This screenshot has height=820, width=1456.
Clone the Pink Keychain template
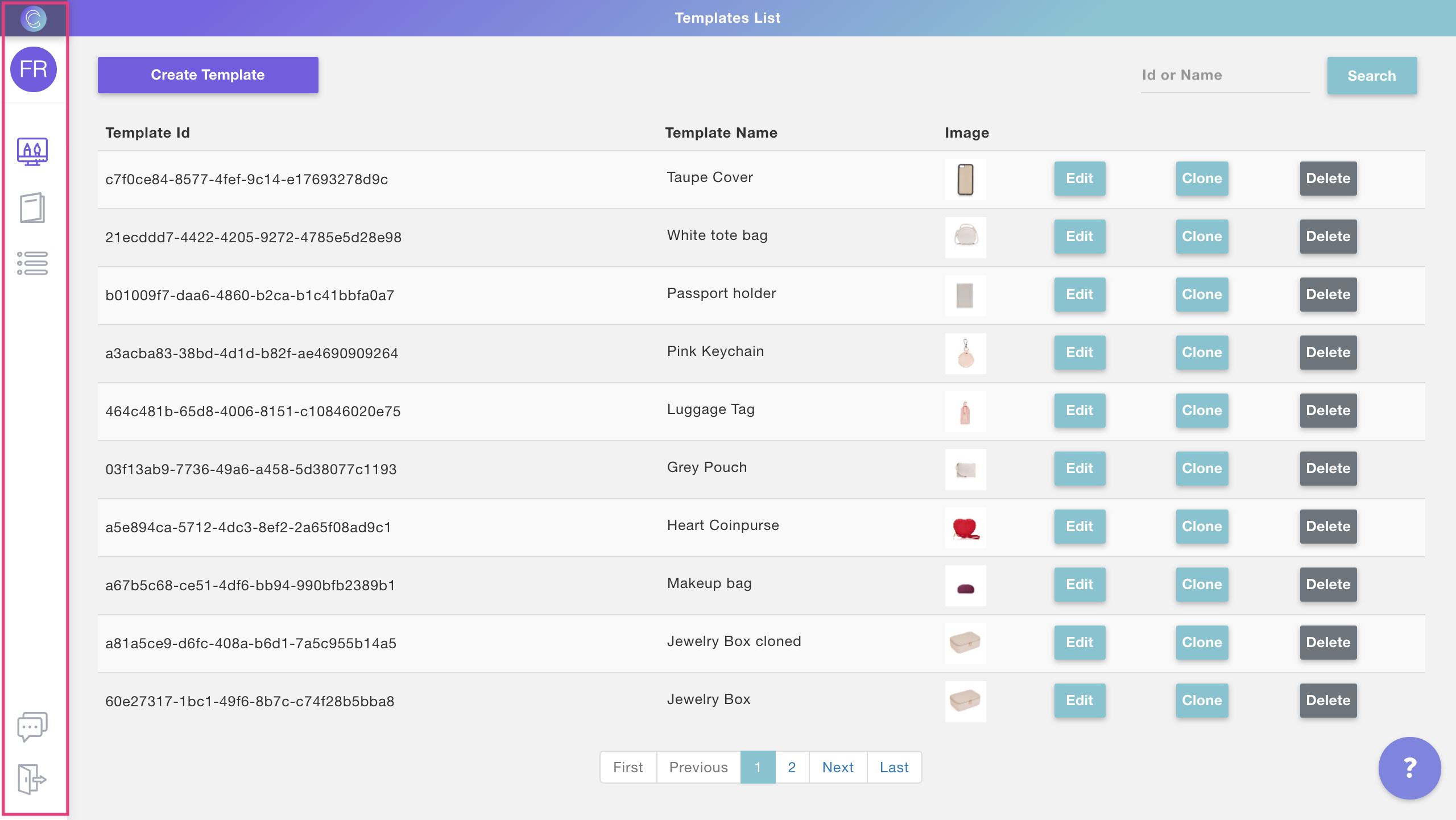(1202, 353)
